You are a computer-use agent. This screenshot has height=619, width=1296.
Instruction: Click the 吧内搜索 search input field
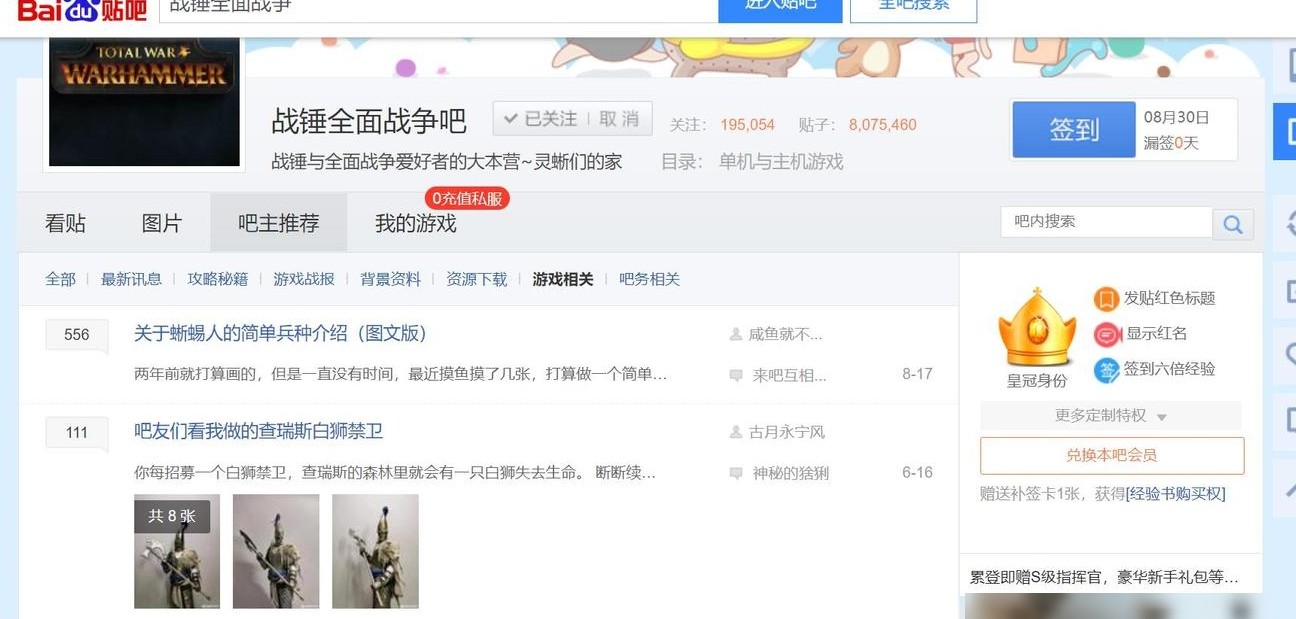[1106, 222]
